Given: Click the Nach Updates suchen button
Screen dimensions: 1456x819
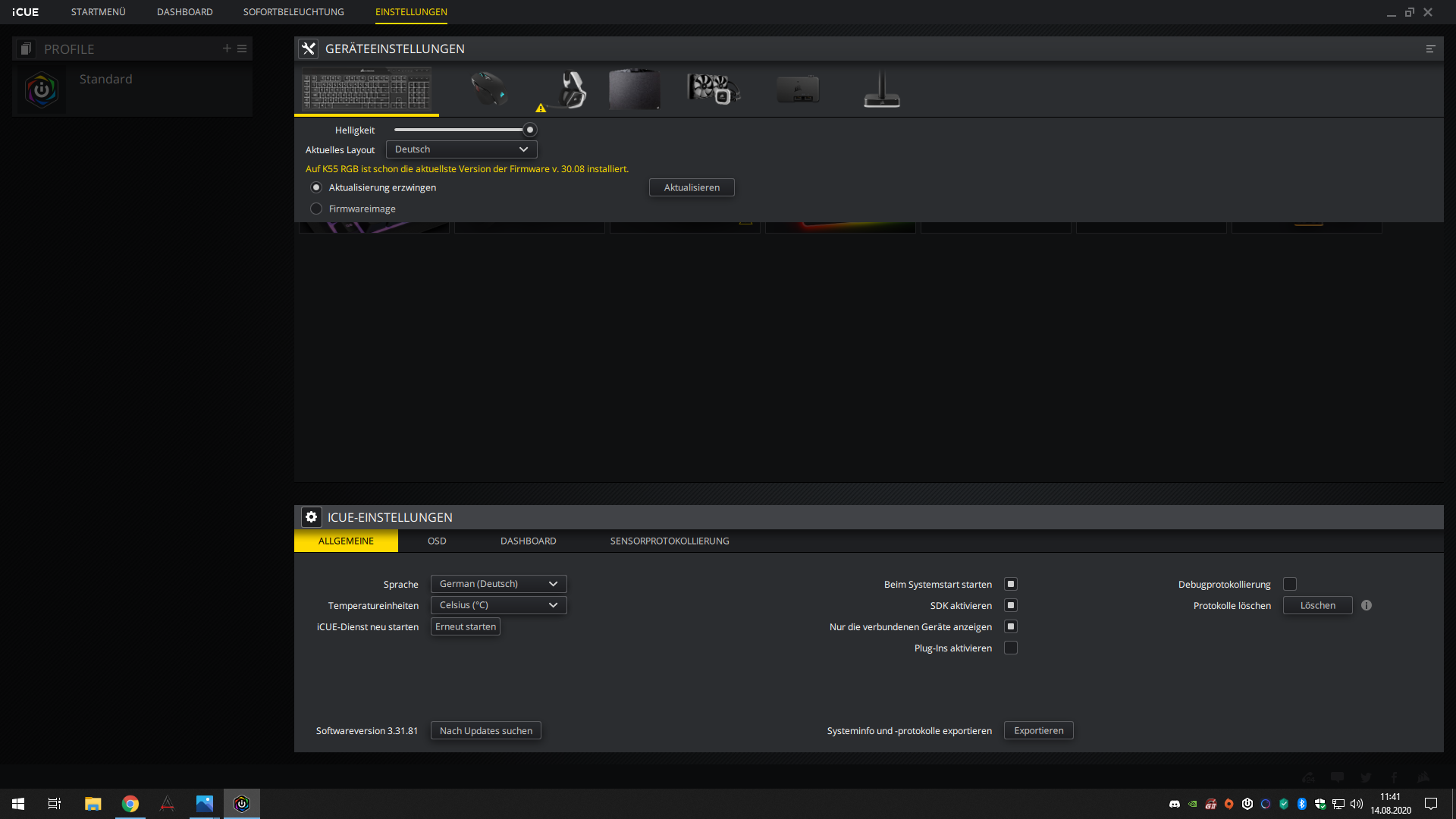Looking at the screenshot, I should point(485,730).
